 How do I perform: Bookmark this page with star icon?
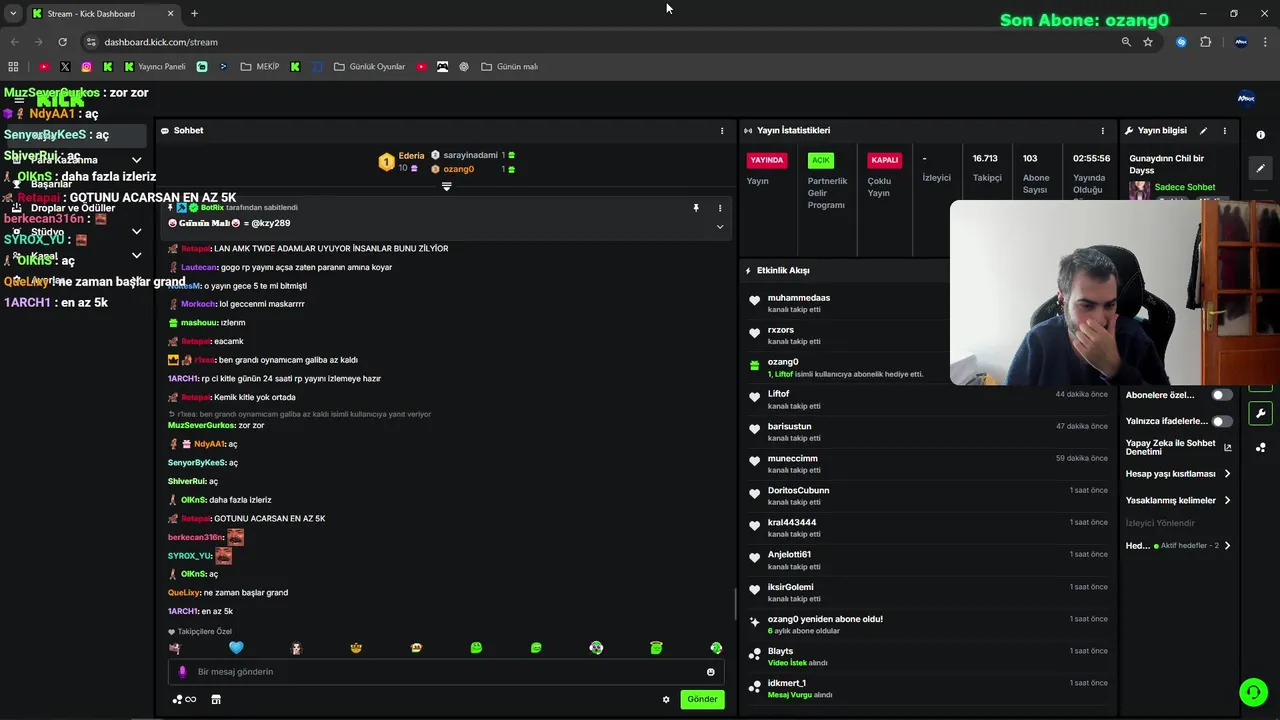[1148, 42]
